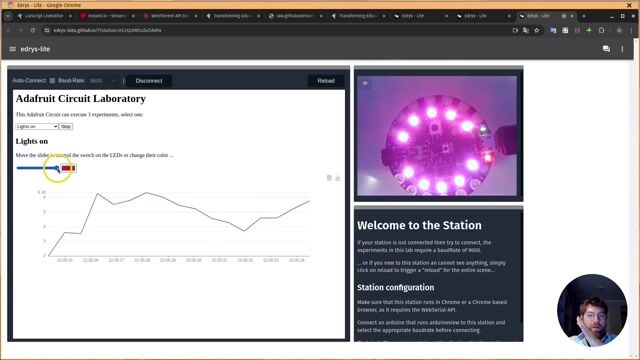Image resolution: width=640 pixels, height=360 pixels.
Task: Switch to the Instant.io streaming tab
Action: [107, 16]
